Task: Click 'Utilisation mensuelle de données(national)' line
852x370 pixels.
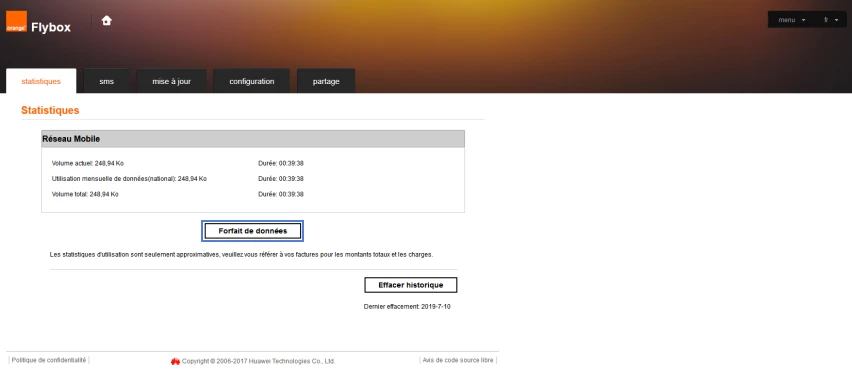Action: click(129, 178)
